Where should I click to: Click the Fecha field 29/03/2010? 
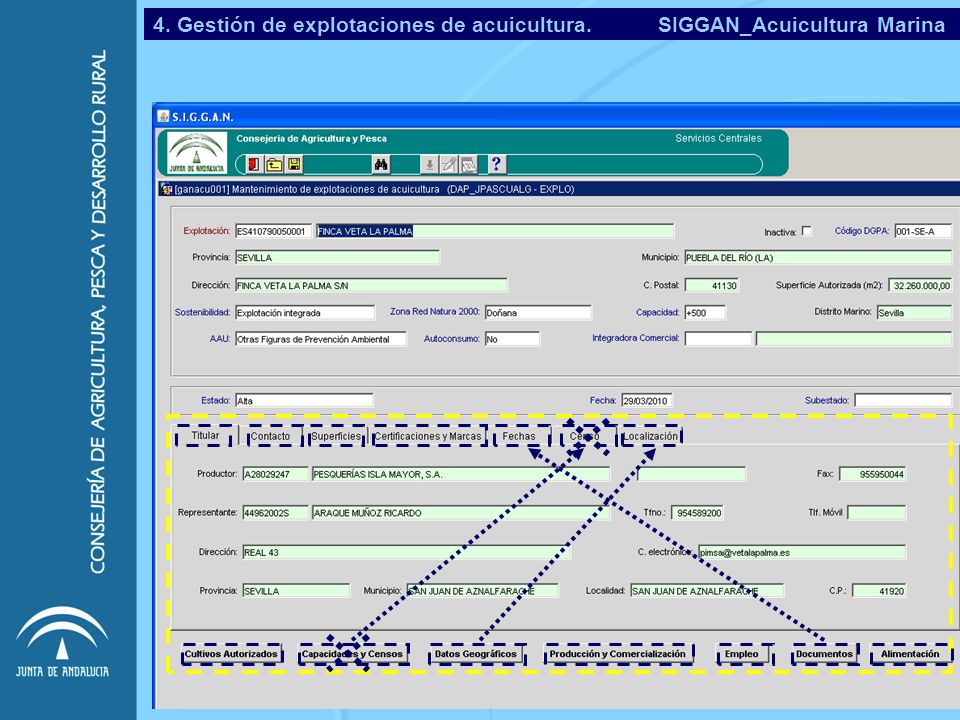click(647, 401)
